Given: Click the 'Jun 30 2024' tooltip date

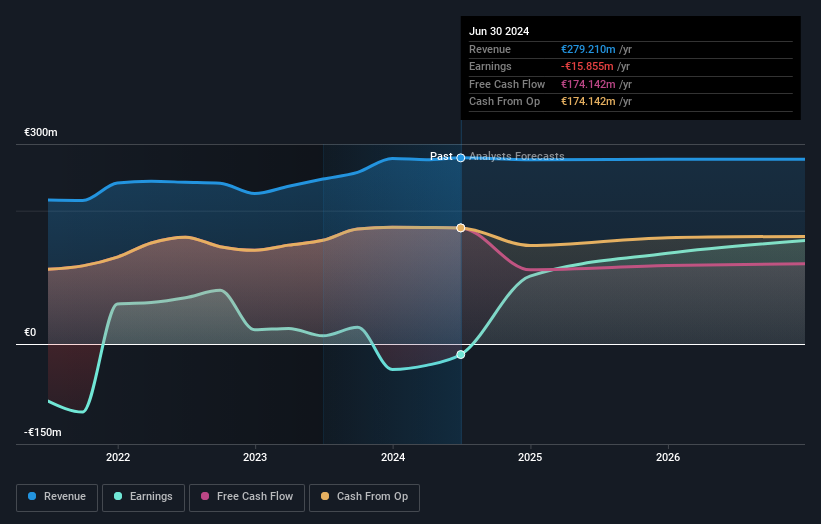Looking at the screenshot, I should click(499, 31).
